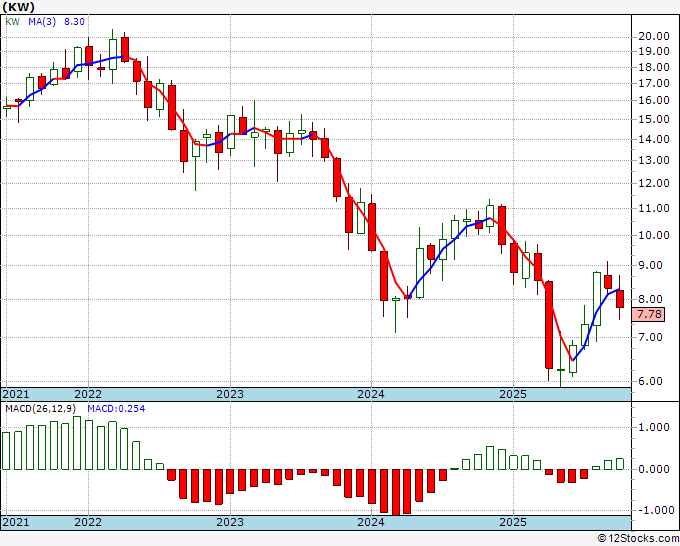Select 2022 on the price chart time axis
The image size is (680, 546).
[x=88, y=394]
